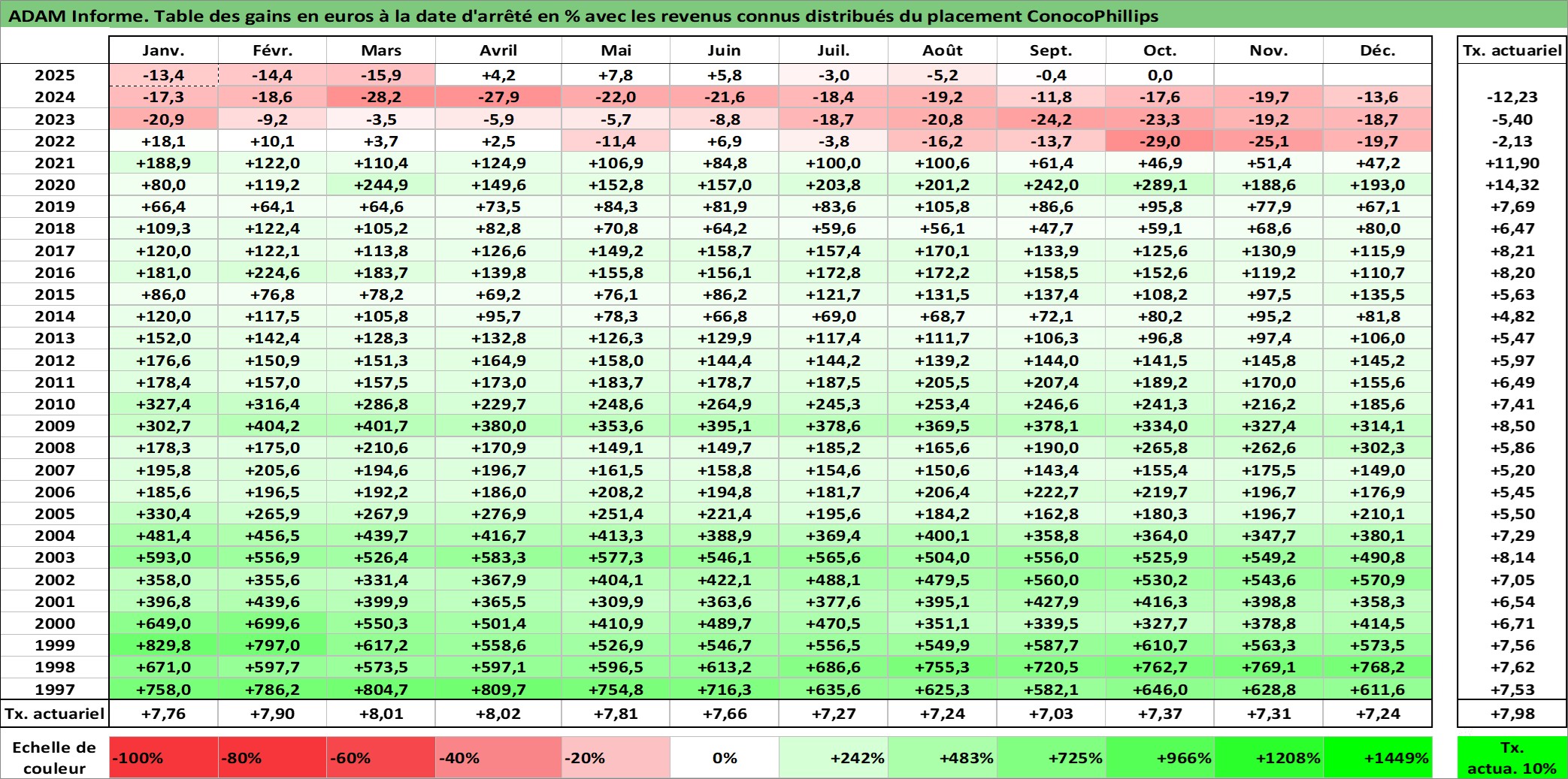1568x779 pixels.
Task: Click the -13,4 cell for Janv. 2025
Action: coord(164,75)
